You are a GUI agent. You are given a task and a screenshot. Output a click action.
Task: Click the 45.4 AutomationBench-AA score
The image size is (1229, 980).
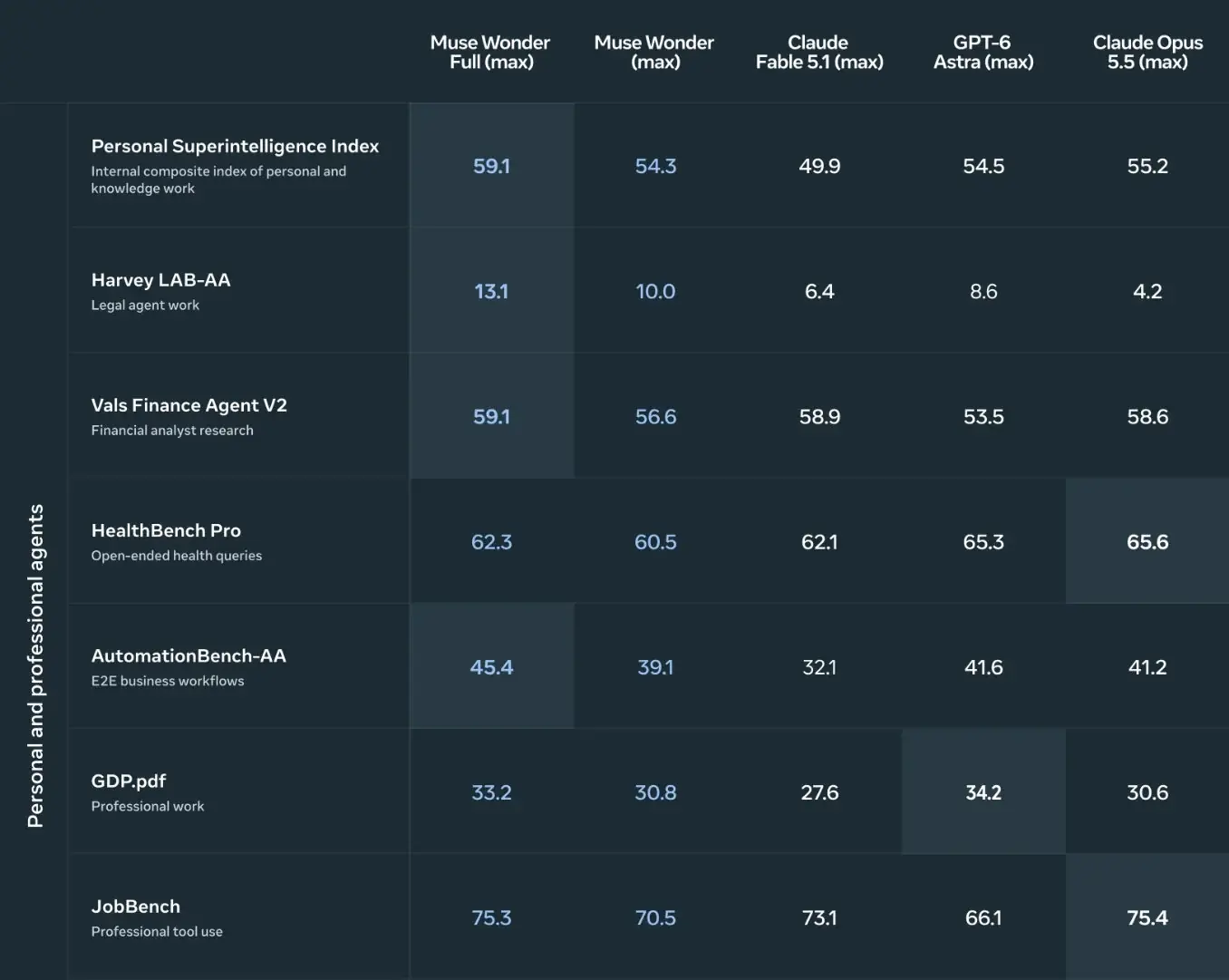point(491,667)
